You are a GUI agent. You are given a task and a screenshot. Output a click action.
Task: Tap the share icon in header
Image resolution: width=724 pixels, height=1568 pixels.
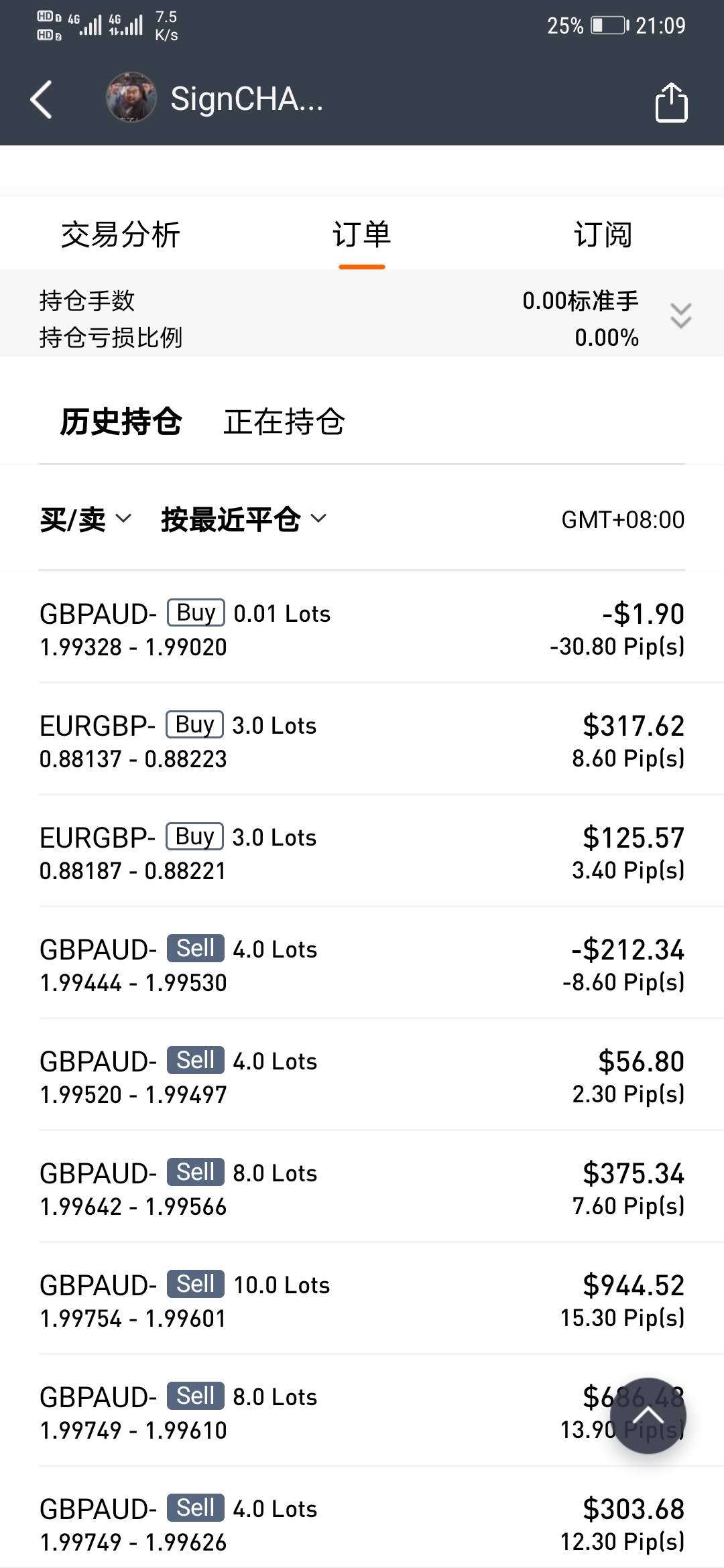tap(671, 102)
